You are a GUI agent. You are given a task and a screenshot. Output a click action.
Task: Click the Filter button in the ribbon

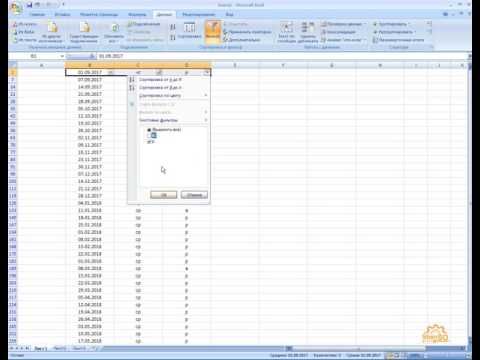pos(212,31)
